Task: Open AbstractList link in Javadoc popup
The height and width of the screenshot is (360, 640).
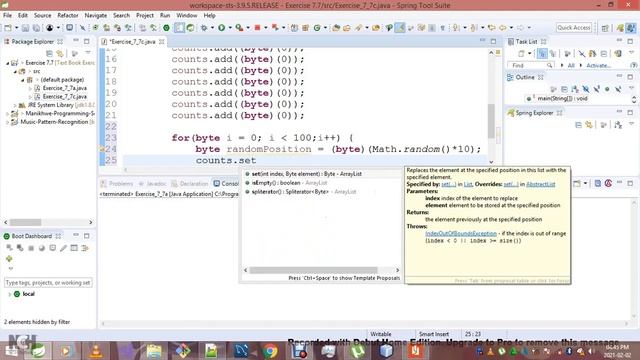Action: coord(540,184)
